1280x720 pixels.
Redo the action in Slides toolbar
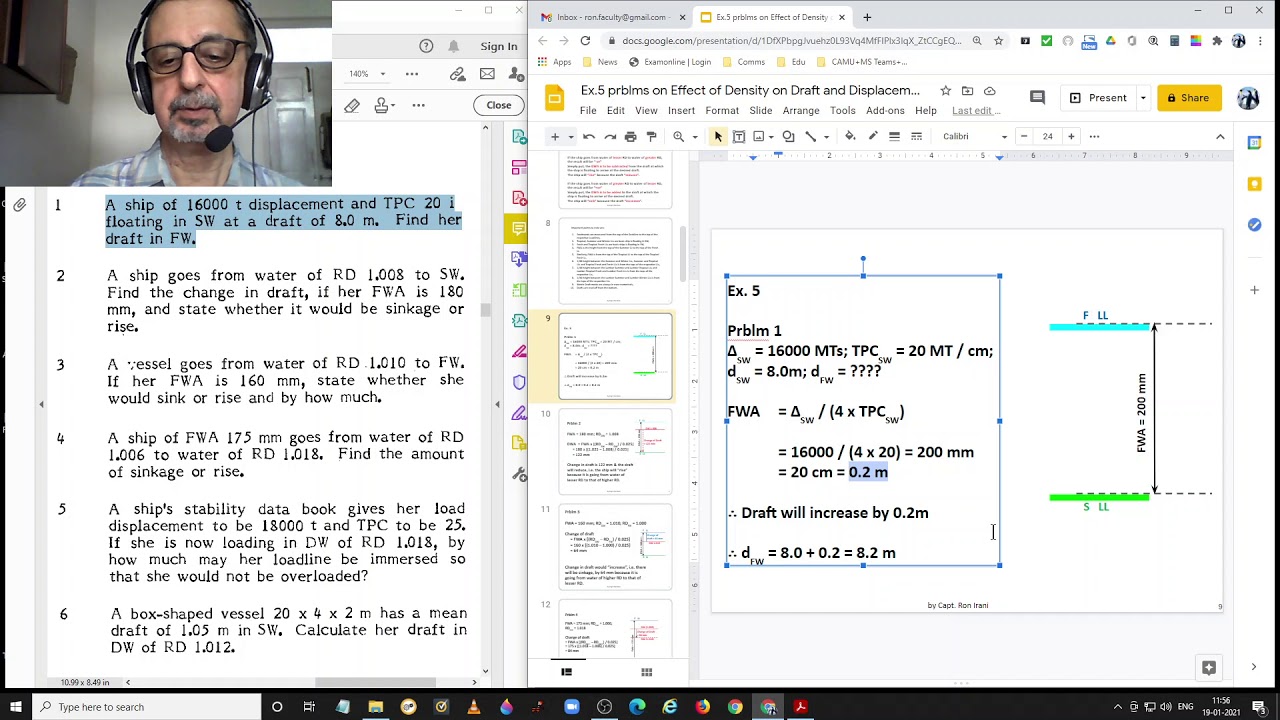click(x=610, y=136)
